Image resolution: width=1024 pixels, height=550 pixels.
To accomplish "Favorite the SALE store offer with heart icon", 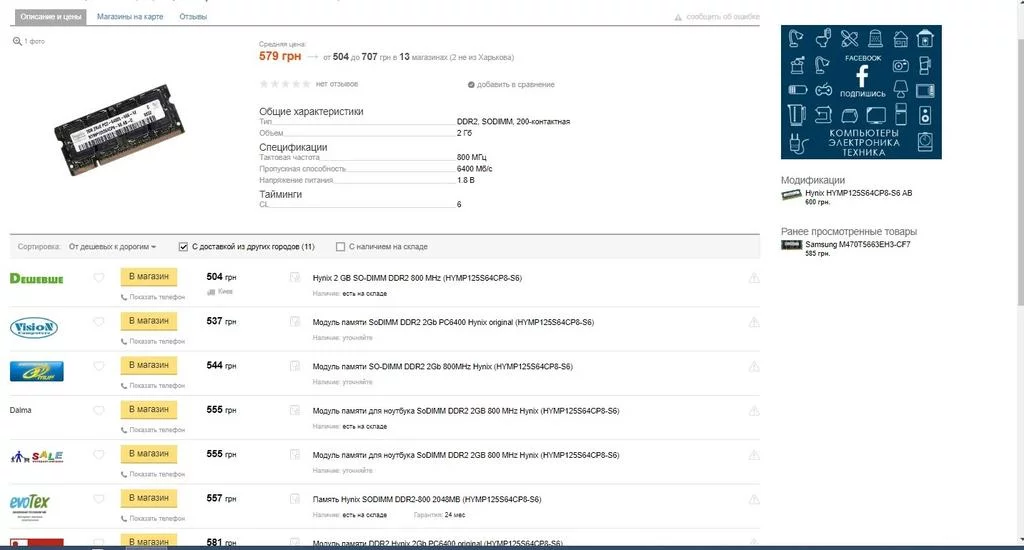I will pos(99,455).
